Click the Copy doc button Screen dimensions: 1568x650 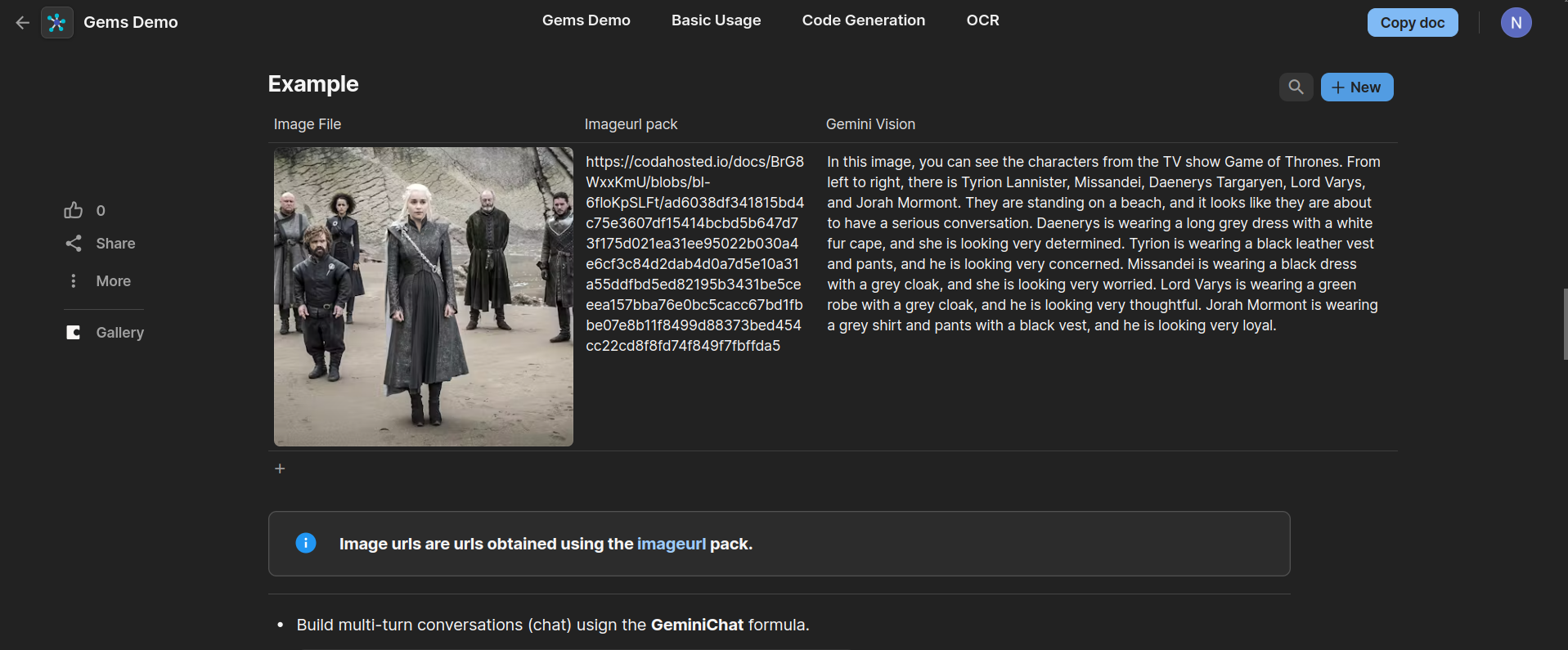point(1412,23)
